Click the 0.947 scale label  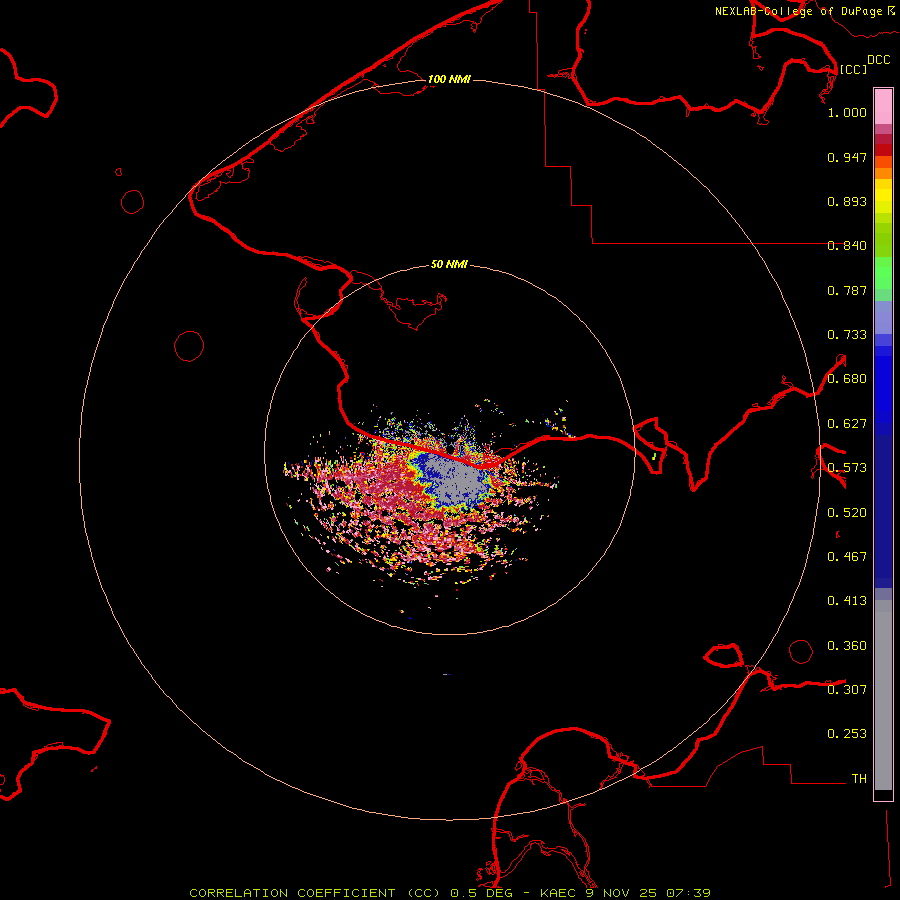pyautogui.click(x=847, y=157)
